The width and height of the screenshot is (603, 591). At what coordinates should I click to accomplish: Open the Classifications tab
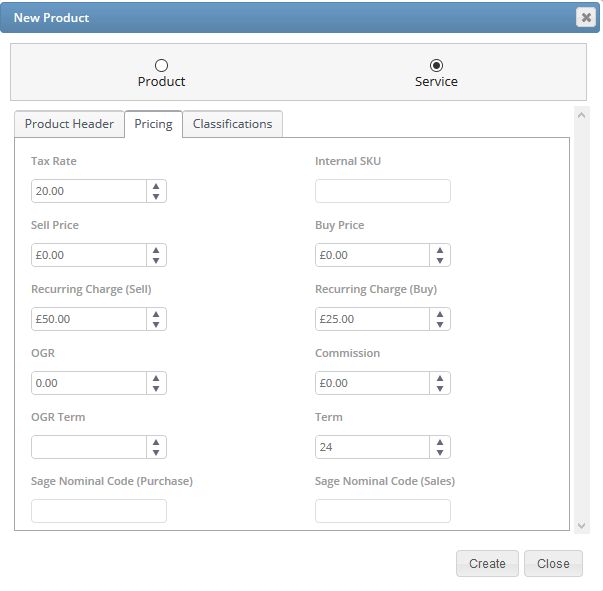[x=232, y=124]
